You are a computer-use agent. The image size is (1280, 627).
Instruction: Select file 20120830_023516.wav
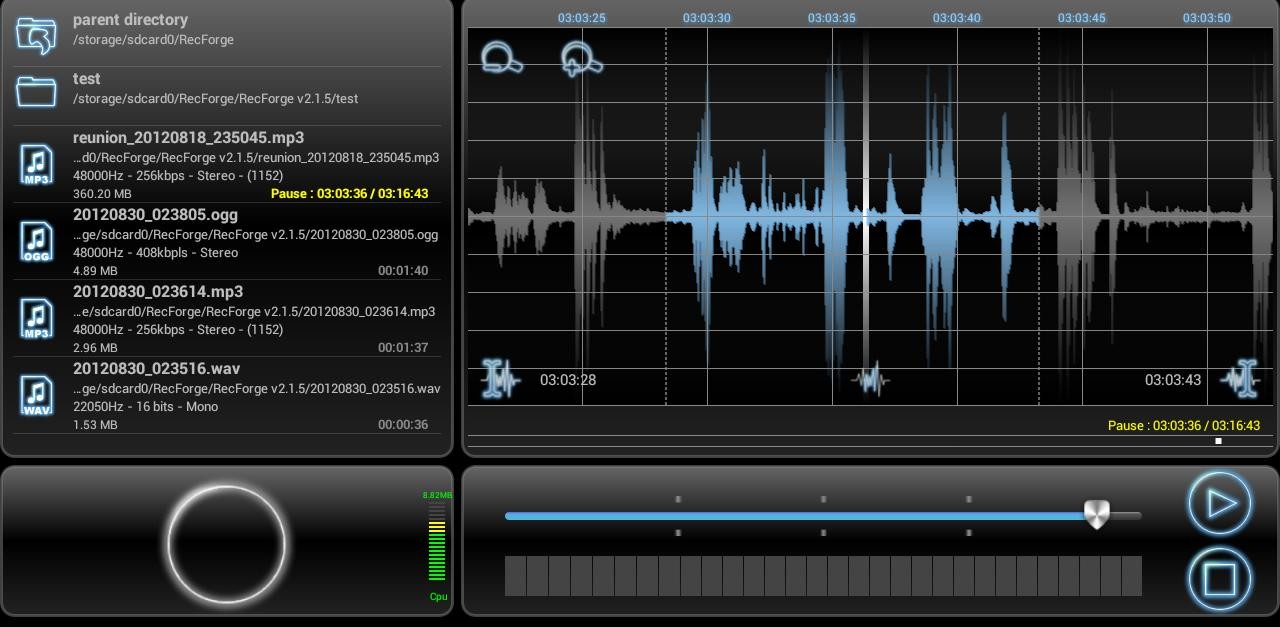[228, 395]
